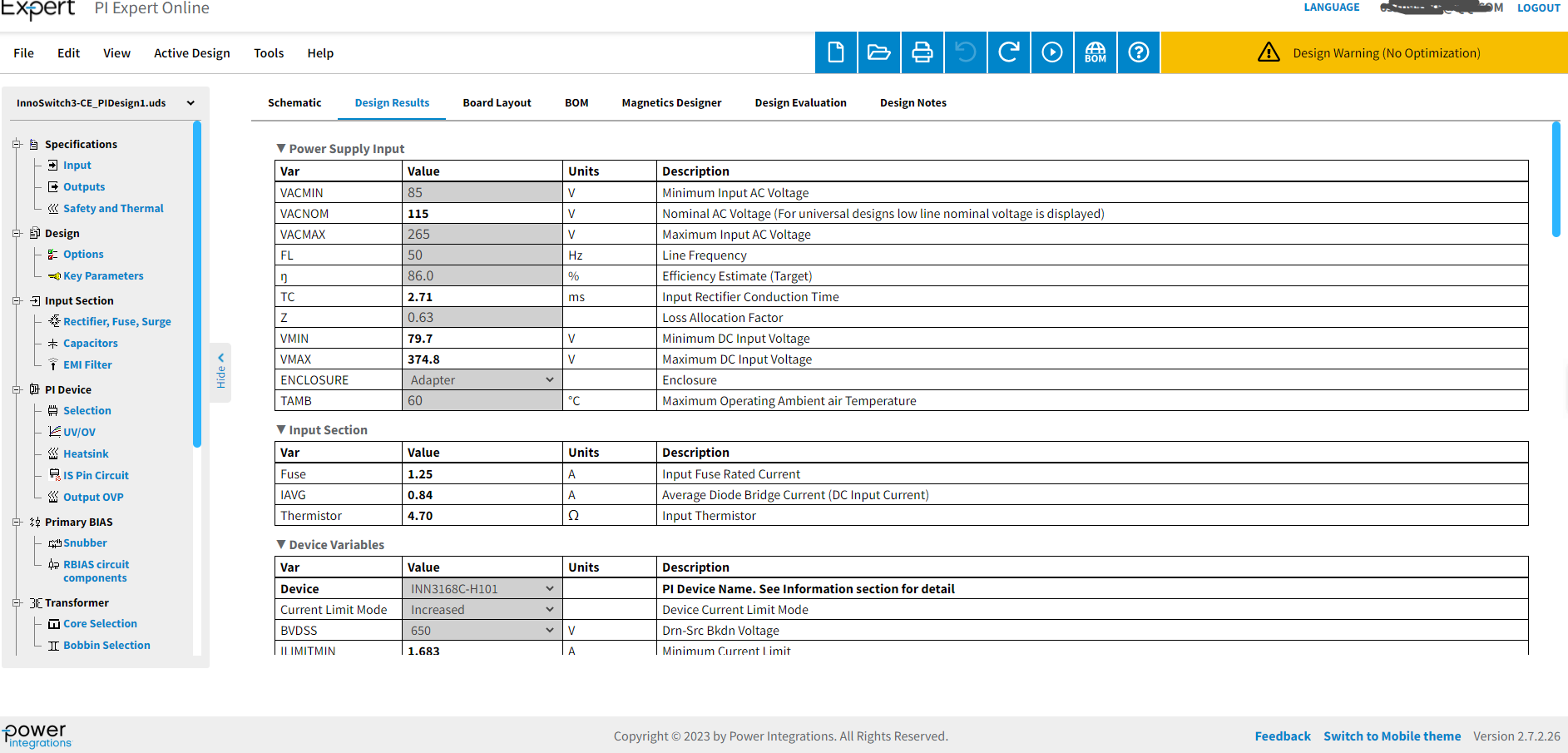Click the Output OVP icon
This screenshot has width=1568, height=753.
click(x=53, y=497)
